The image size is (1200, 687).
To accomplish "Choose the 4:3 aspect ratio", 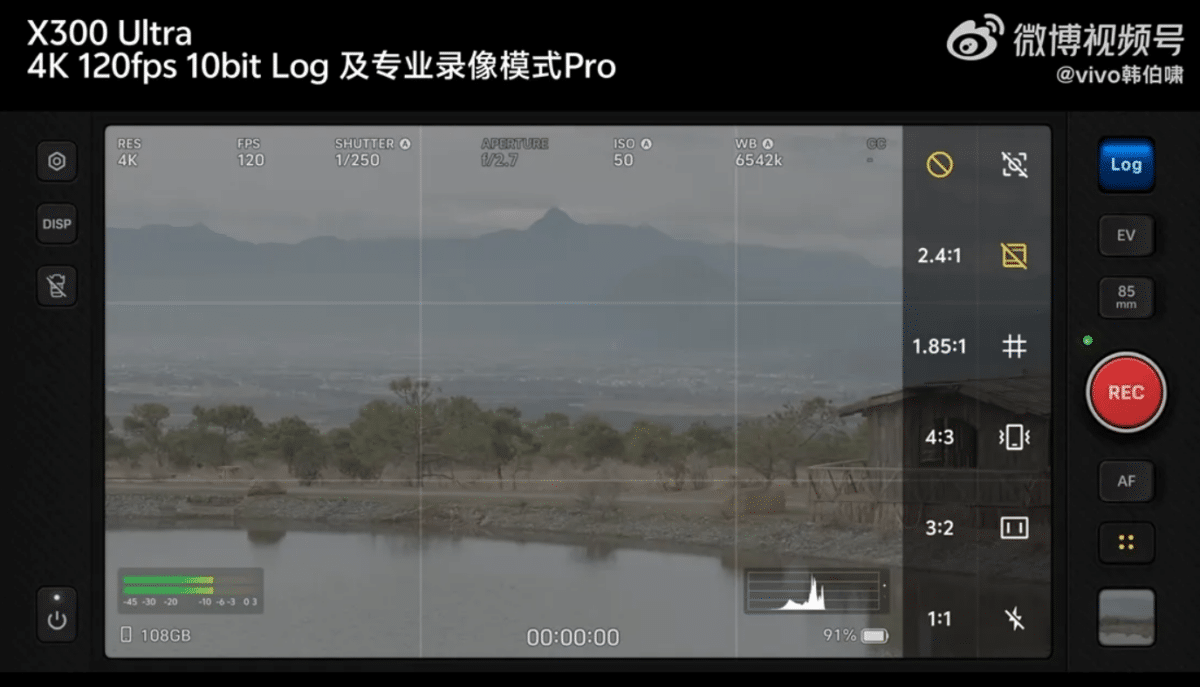I will (939, 437).
